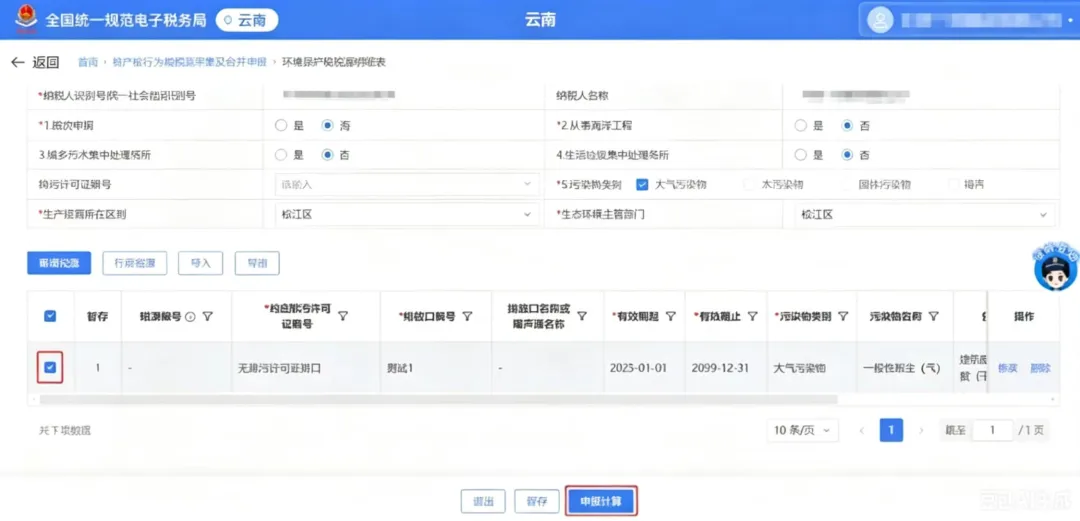Click the 云南 region selector pill
This screenshot has height=521, width=1080.
pyautogui.click(x=247, y=21)
